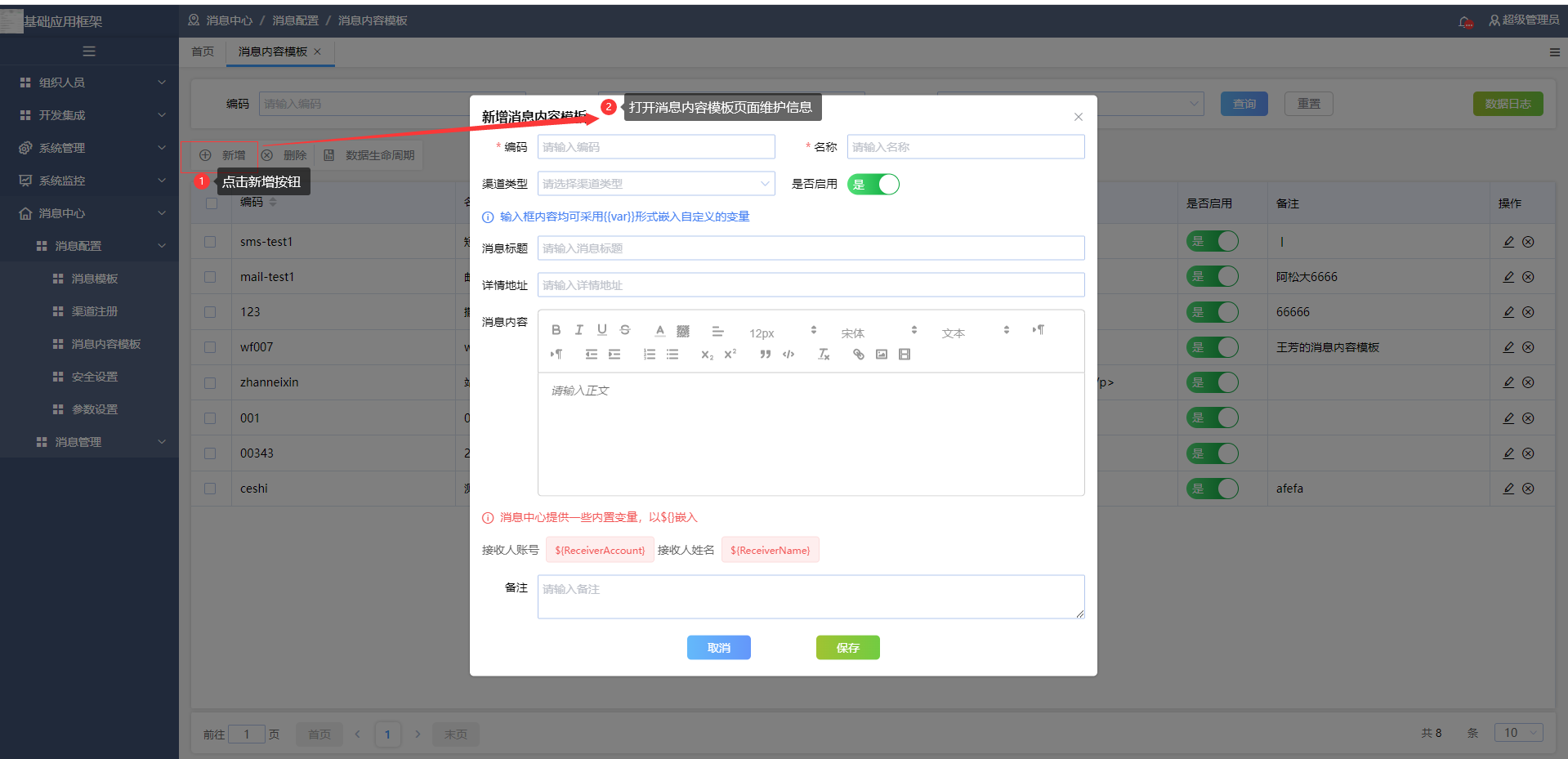Apply subscript formatting
The width and height of the screenshot is (1568, 759).
pos(708,355)
